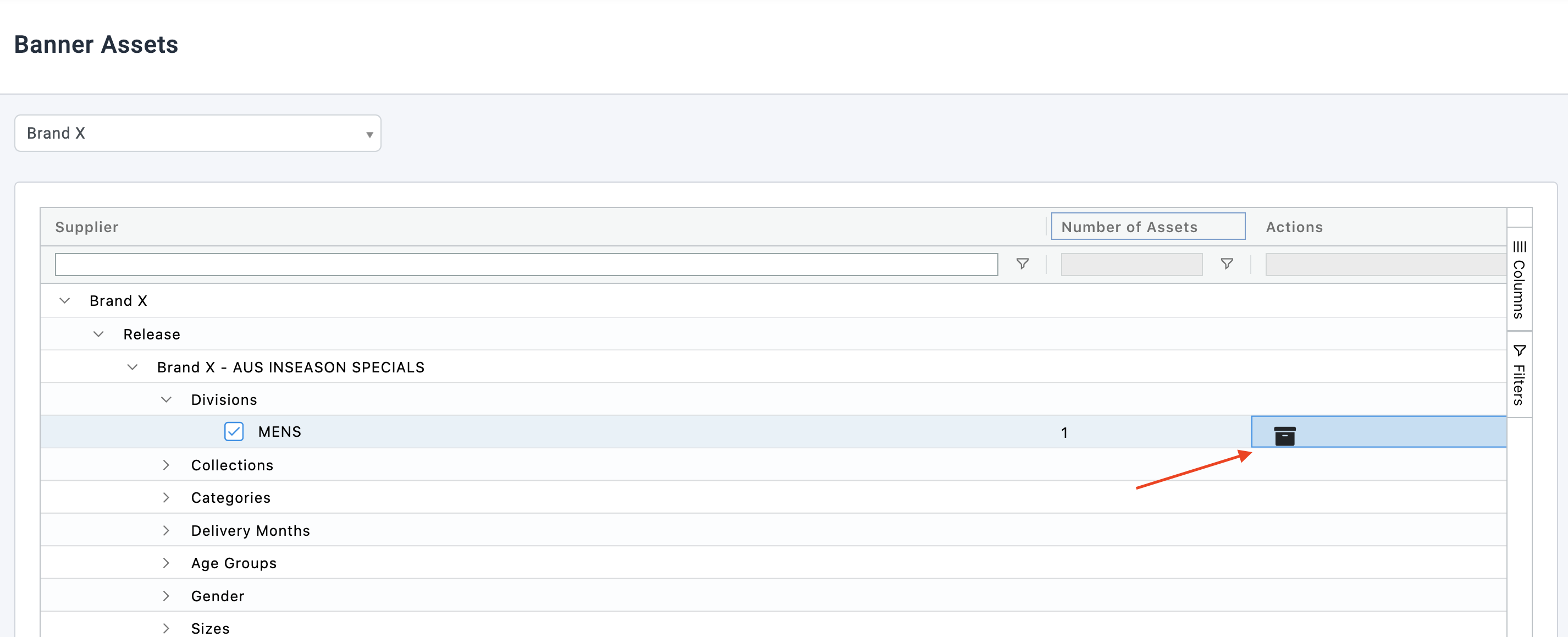Click the Number of Assets filter icon
1568x637 pixels.
click(x=1227, y=263)
